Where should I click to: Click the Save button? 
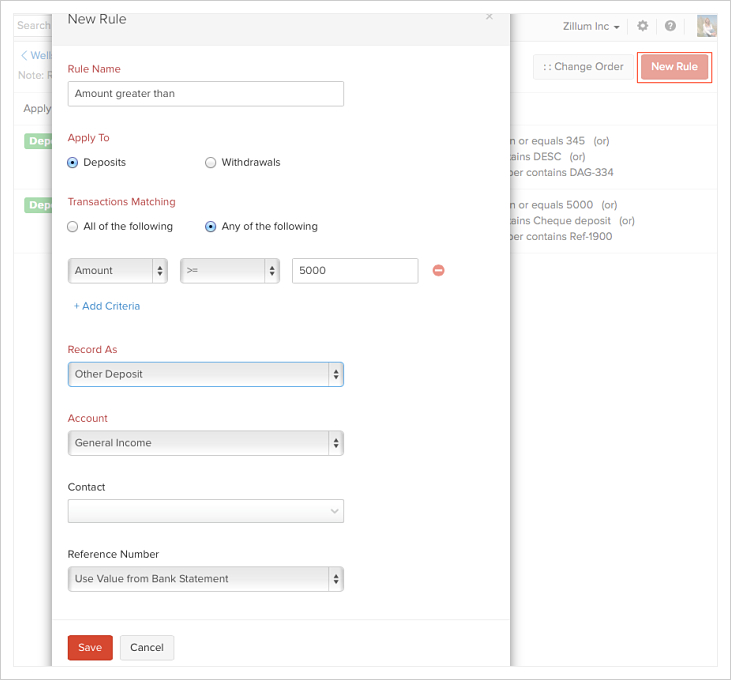(x=90, y=647)
